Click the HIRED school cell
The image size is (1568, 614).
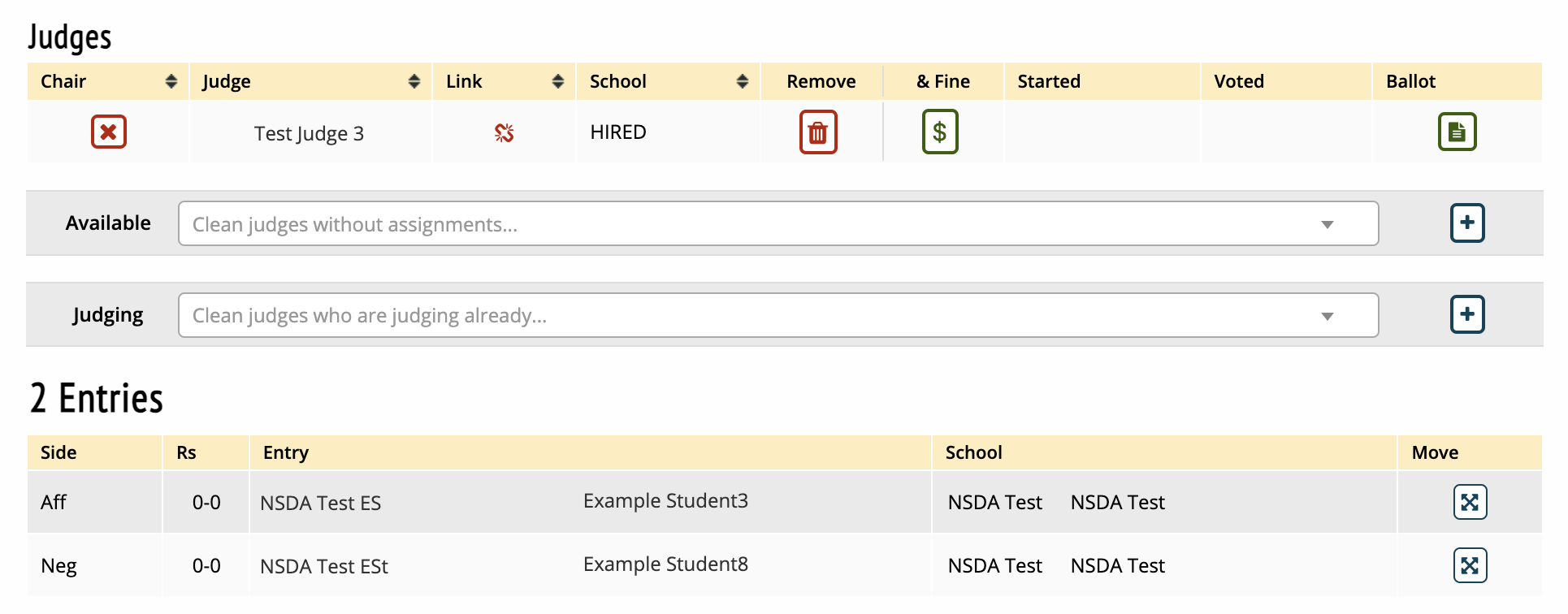click(618, 132)
